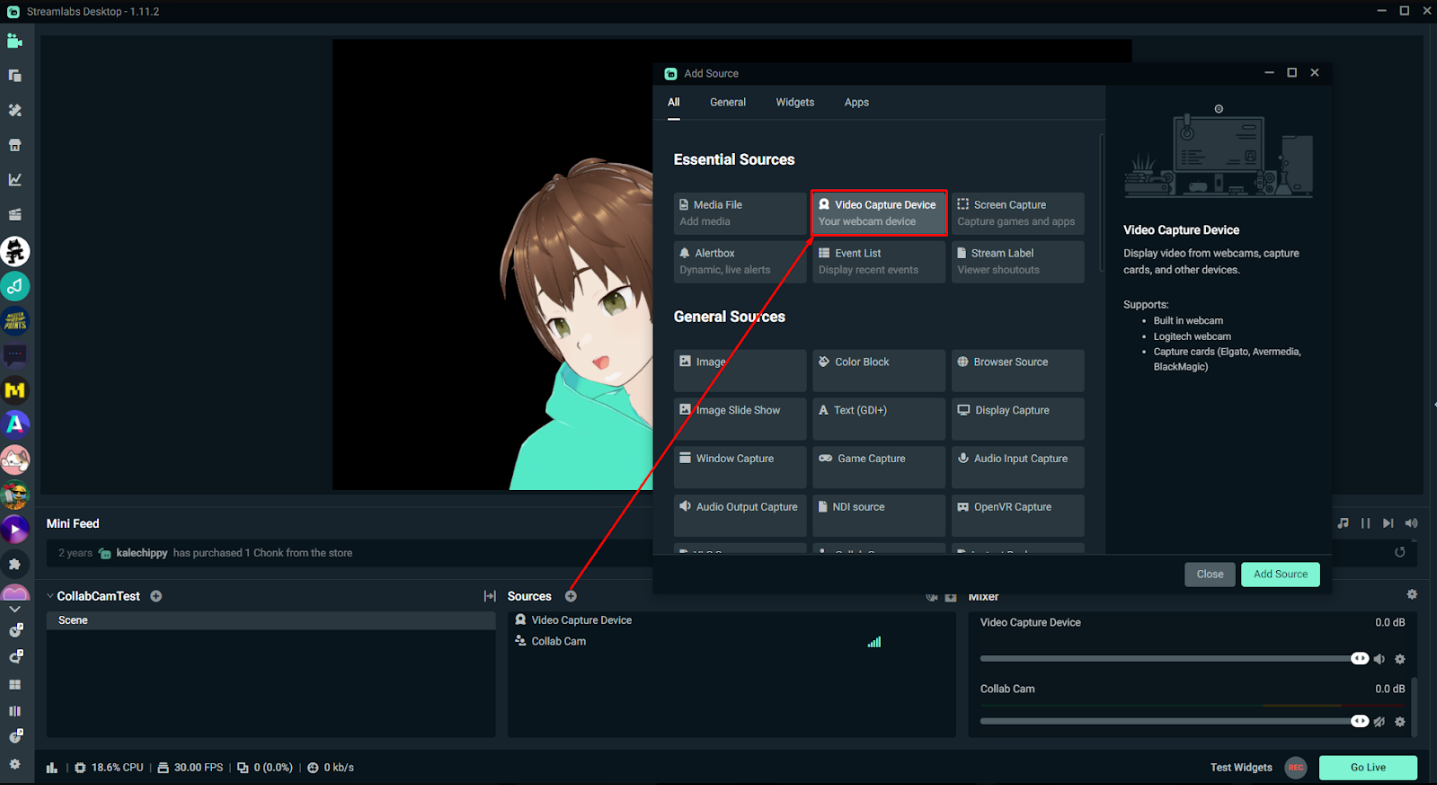Click the Go Live button
This screenshot has height=785, width=1437.
[x=1368, y=768]
